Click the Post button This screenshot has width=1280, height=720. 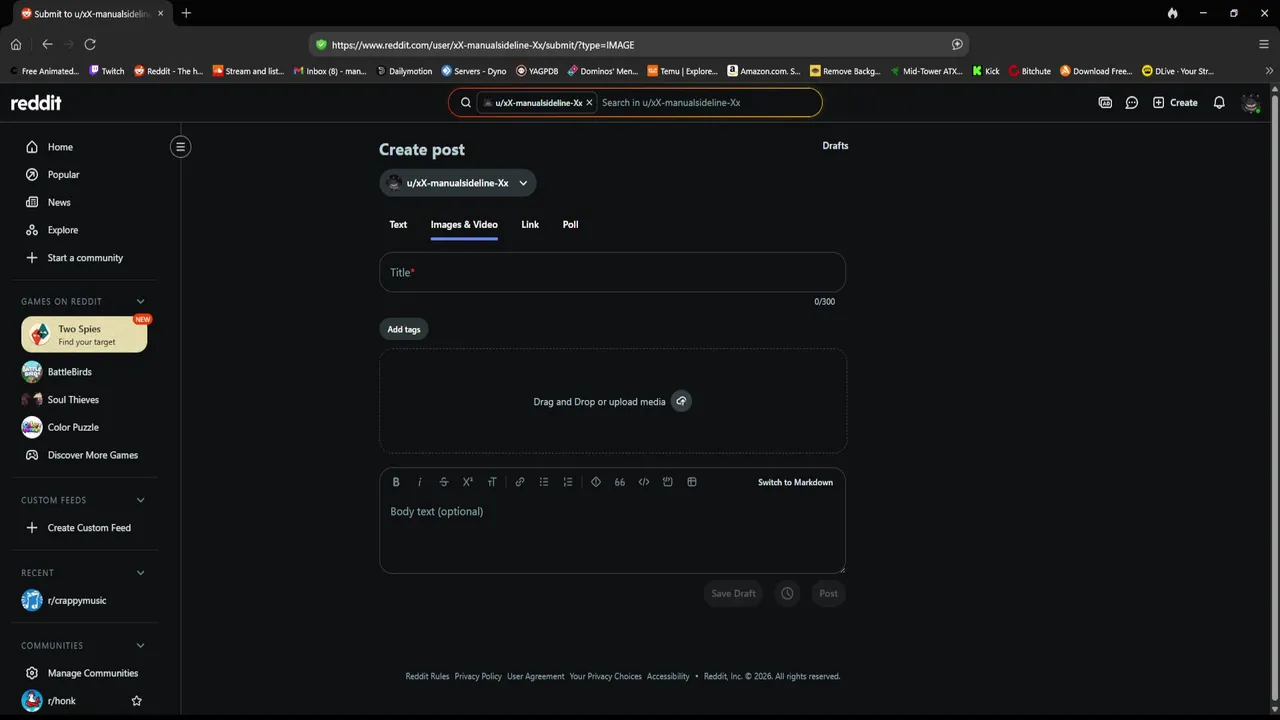[829, 593]
